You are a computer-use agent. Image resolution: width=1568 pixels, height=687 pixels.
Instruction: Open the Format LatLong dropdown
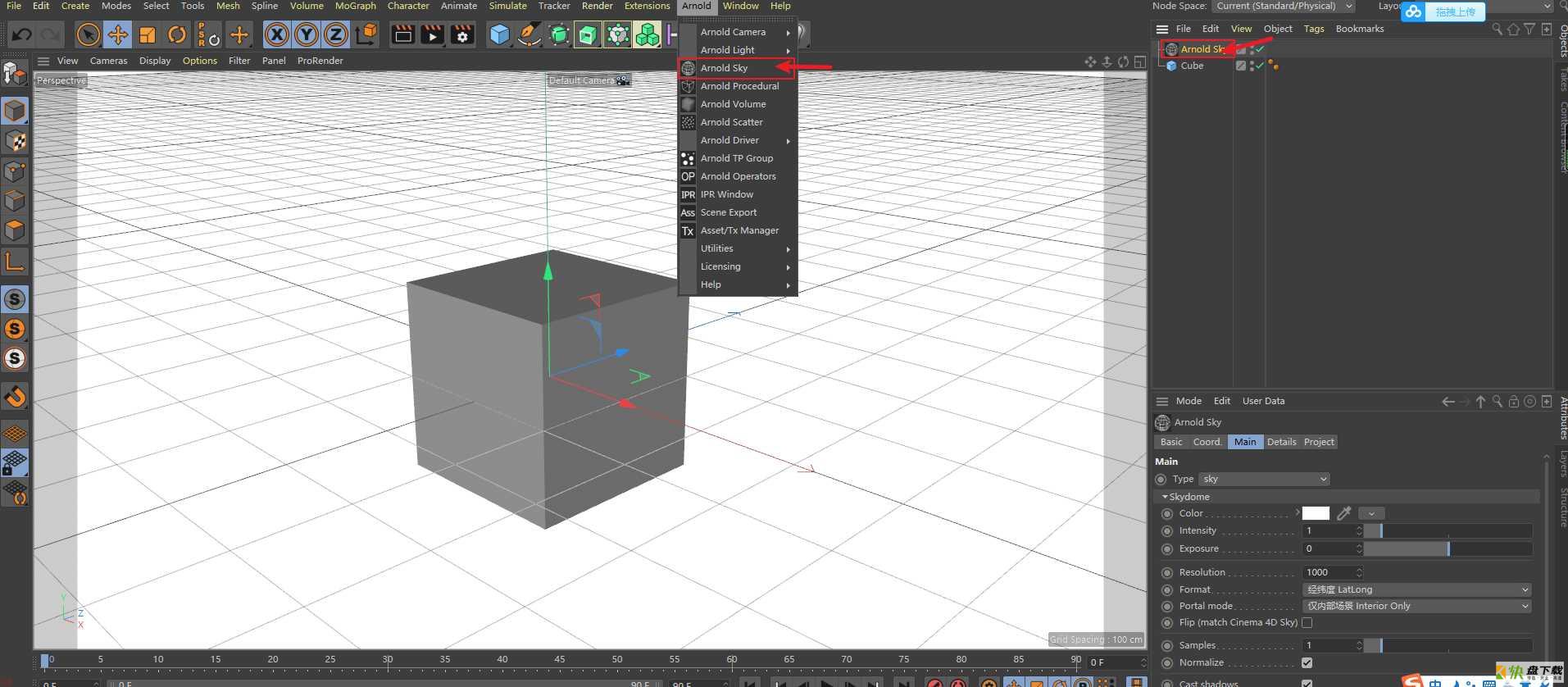point(1417,589)
